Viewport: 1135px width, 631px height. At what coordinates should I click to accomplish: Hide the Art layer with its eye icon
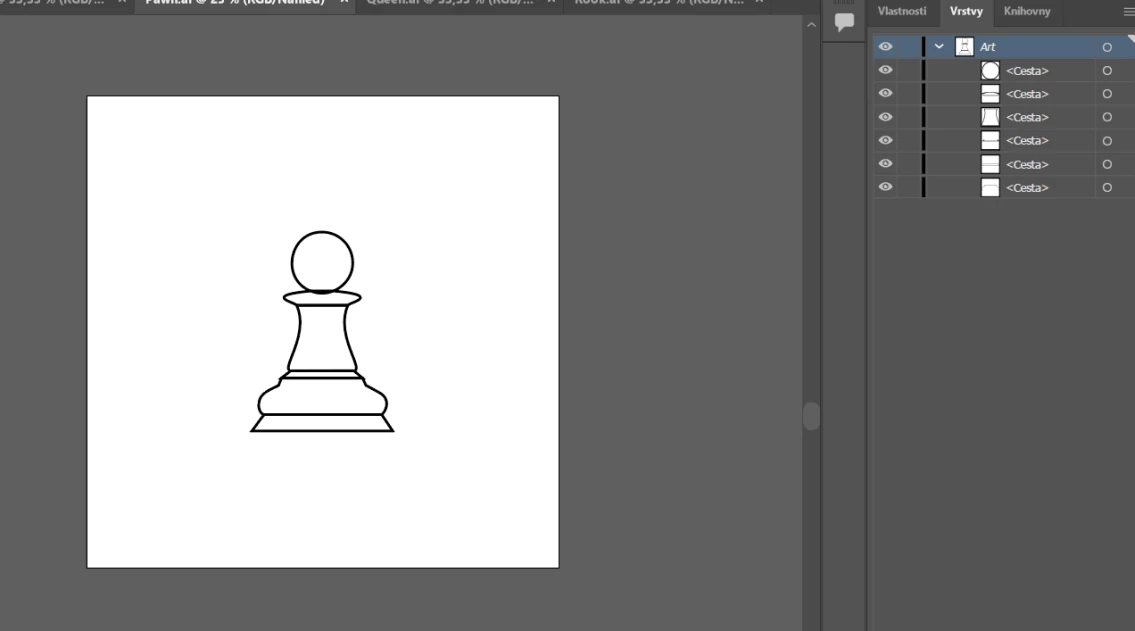click(x=885, y=46)
